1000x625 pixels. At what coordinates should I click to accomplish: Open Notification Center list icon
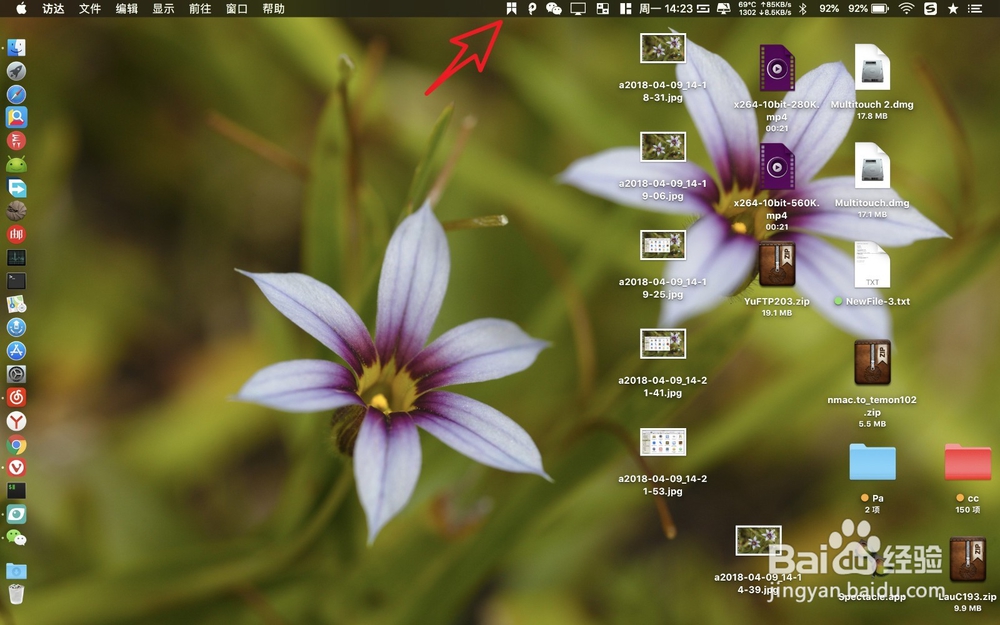(974, 8)
